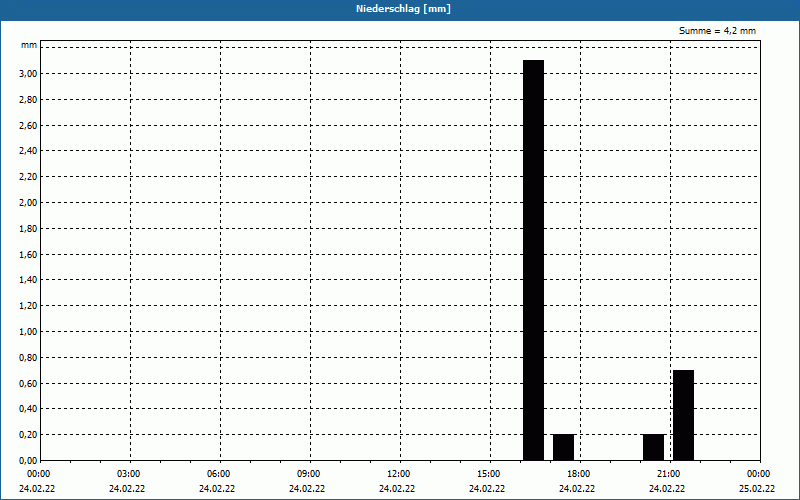Select the 2,60 y-axis label

28,126
